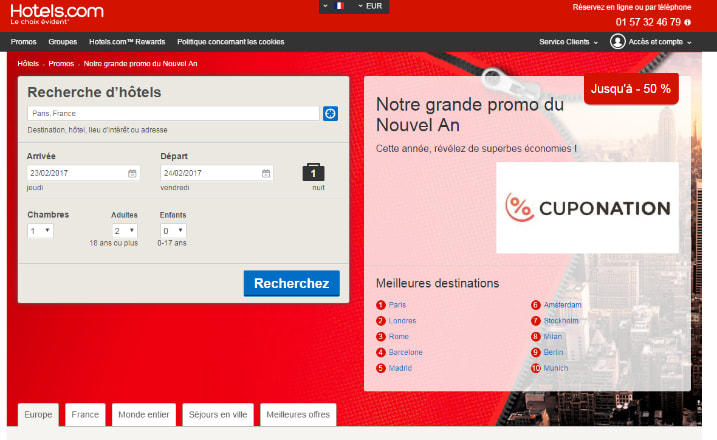Click the user account avatar icon

click(x=617, y=42)
